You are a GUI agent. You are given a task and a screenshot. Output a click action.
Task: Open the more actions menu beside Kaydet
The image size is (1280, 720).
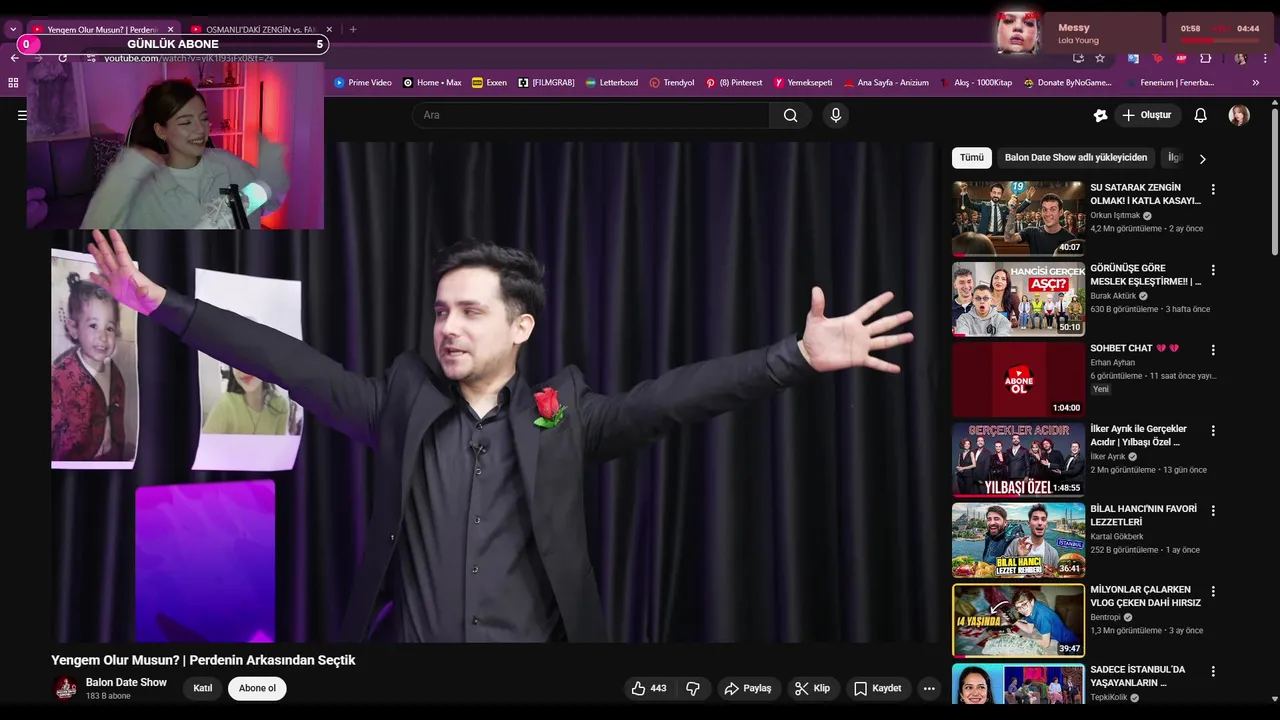pos(929,688)
